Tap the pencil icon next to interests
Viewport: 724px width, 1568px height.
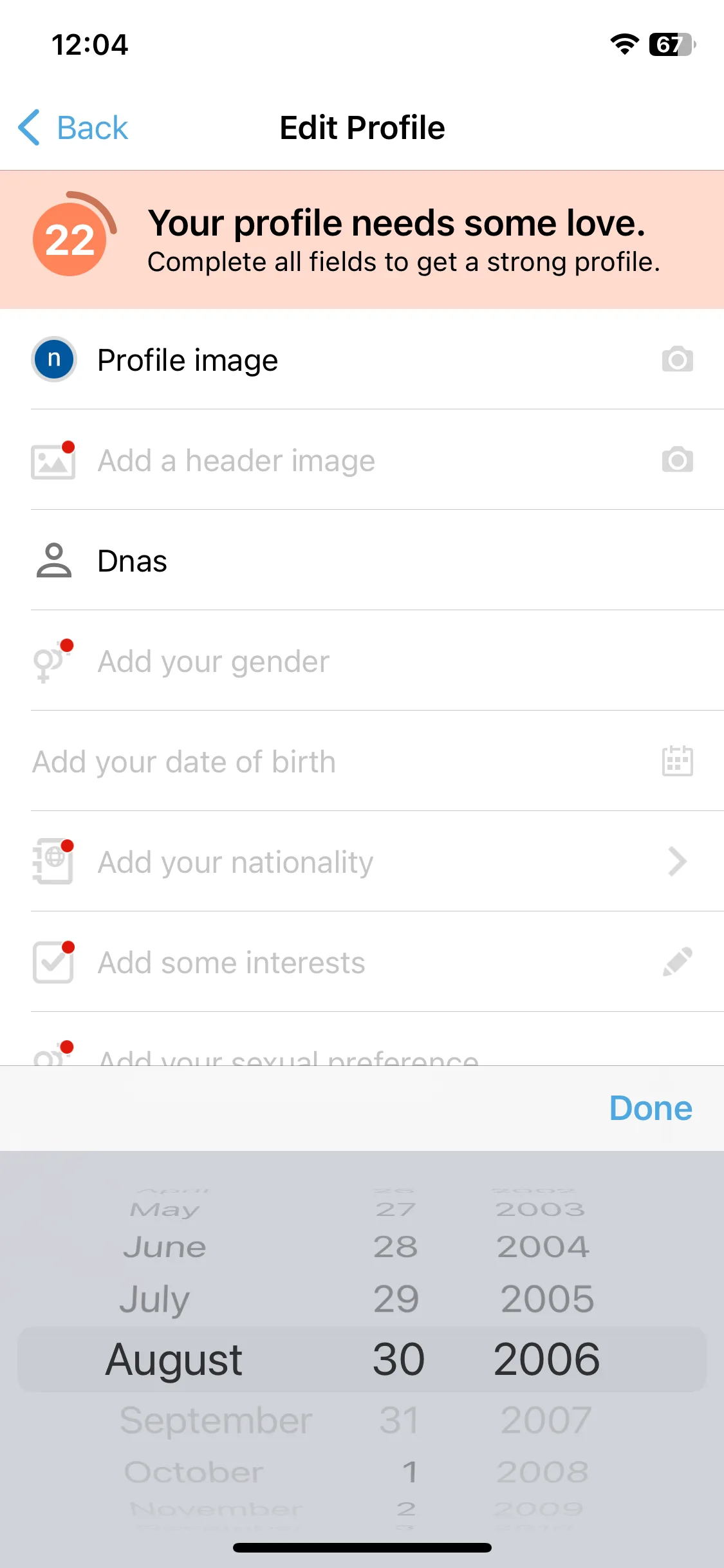point(677,962)
